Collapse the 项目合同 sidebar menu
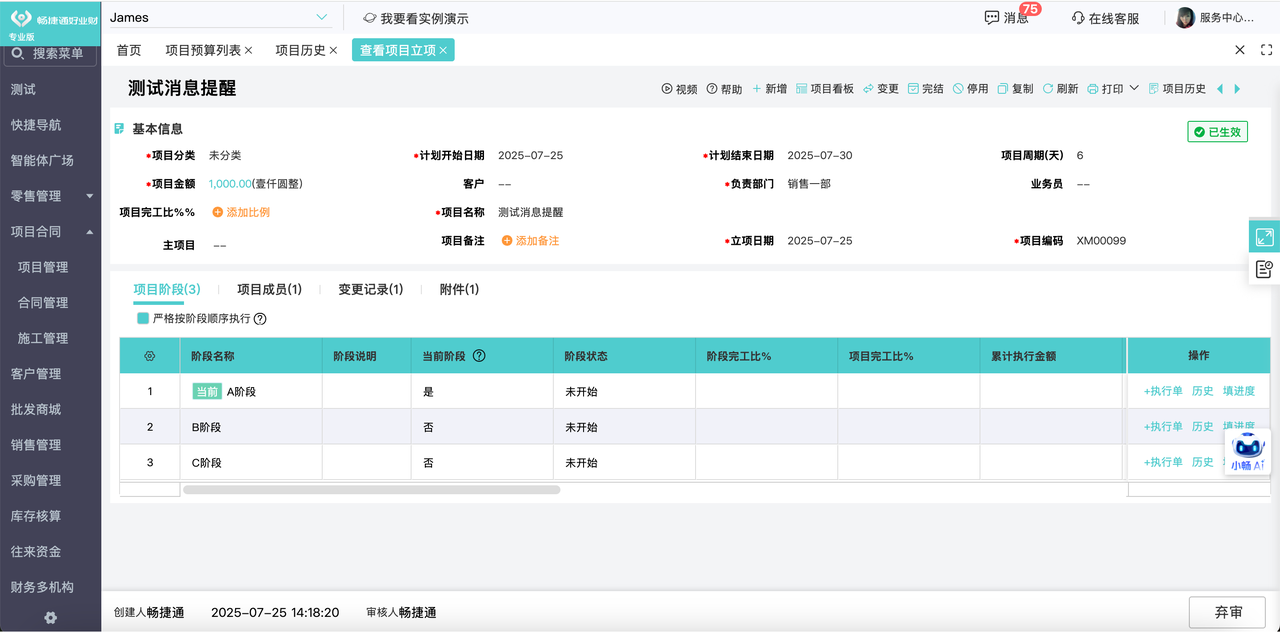The width and height of the screenshot is (1280, 632). (50, 231)
